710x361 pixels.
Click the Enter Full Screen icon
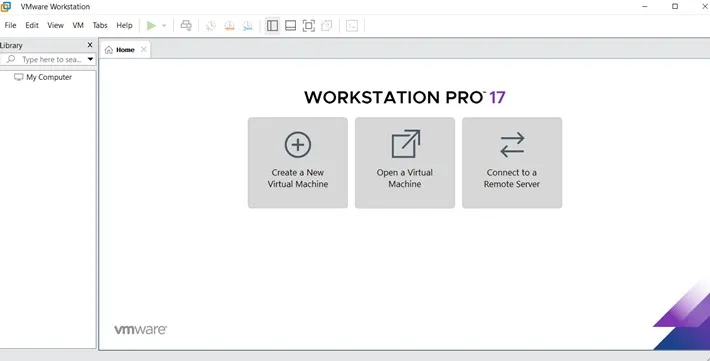coord(309,26)
